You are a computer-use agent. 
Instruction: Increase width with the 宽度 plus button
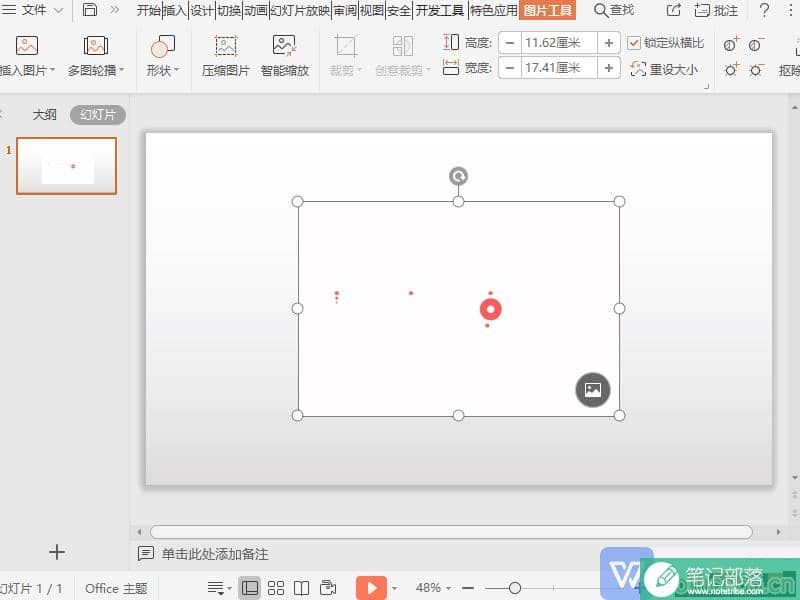(x=609, y=67)
